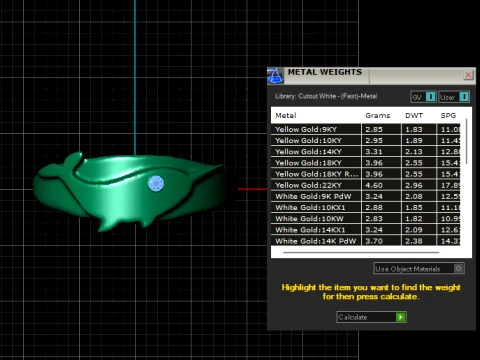
Task: Click the DWT column header
Action: (414, 115)
